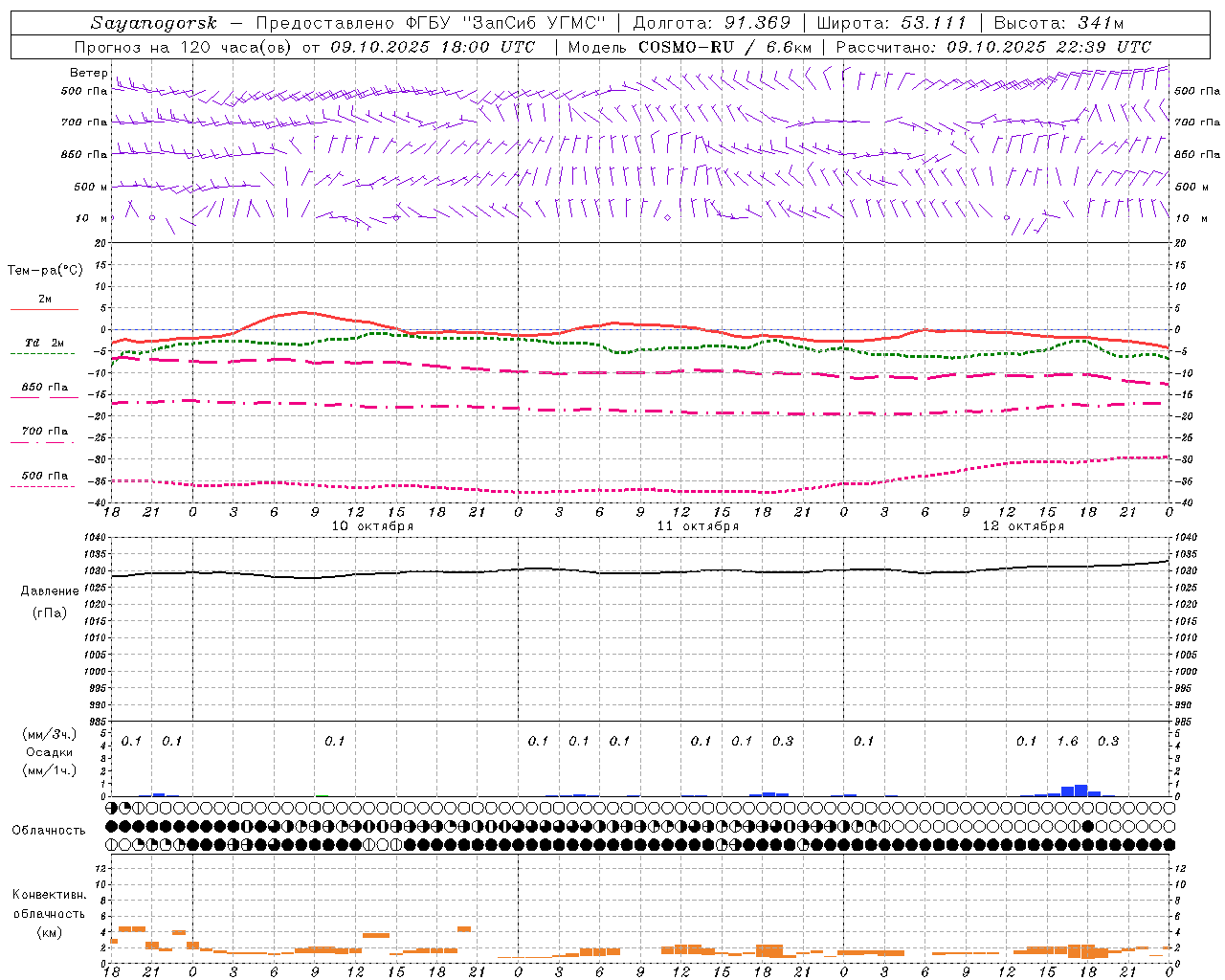Click the Sayanogorsk station title
The width and height of the screenshot is (1225, 980).
[153, 23]
